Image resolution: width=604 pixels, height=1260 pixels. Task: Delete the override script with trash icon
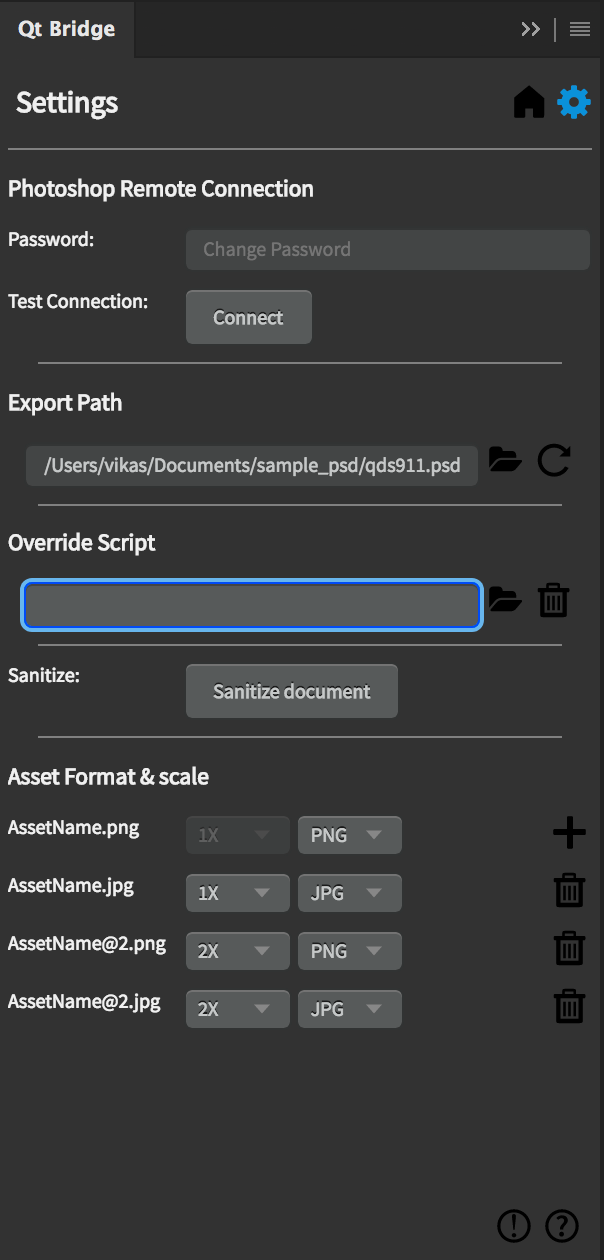554,600
